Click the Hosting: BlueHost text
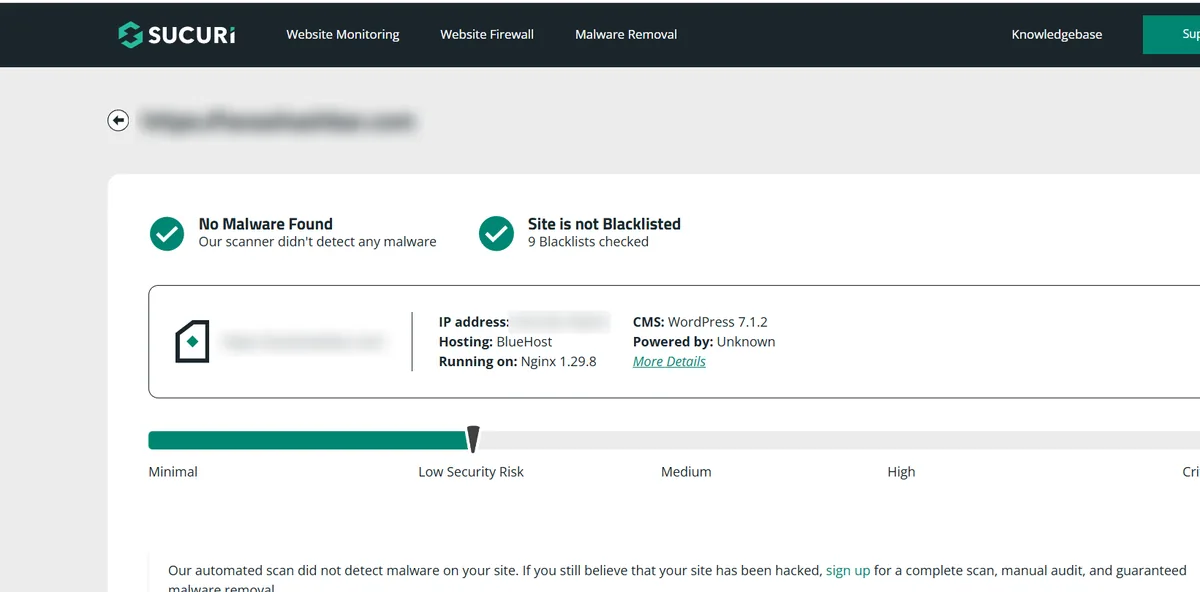1200x592 pixels. [x=496, y=341]
